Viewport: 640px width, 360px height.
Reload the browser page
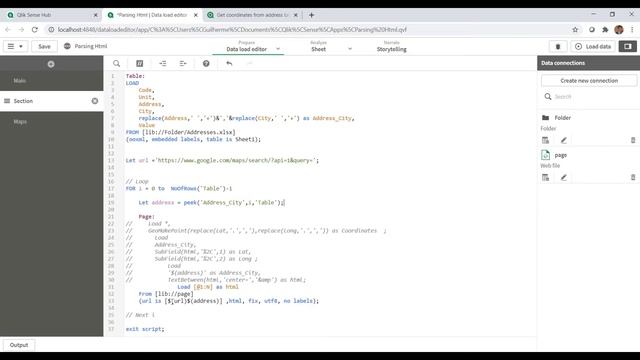tap(35, 29)
